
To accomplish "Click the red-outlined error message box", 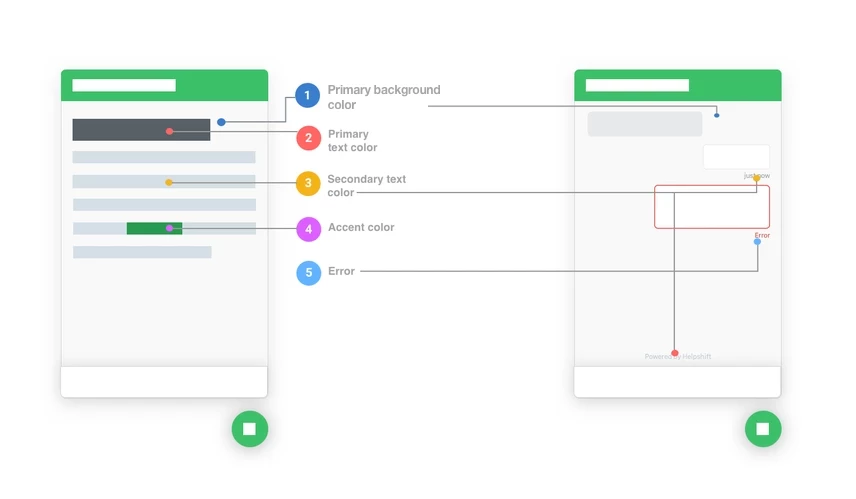I will pos(711,206).
